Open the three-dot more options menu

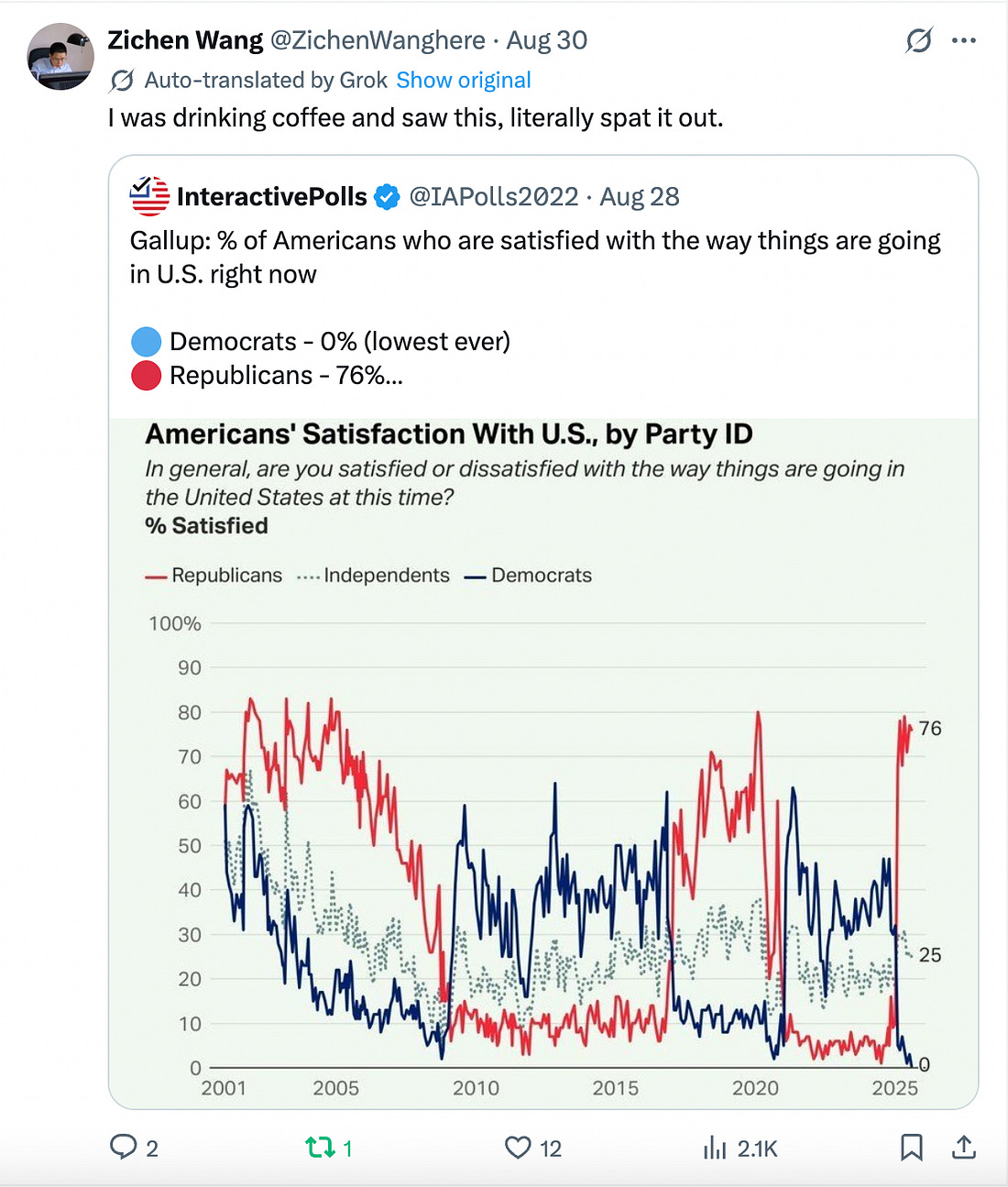[x=964, y=40]
